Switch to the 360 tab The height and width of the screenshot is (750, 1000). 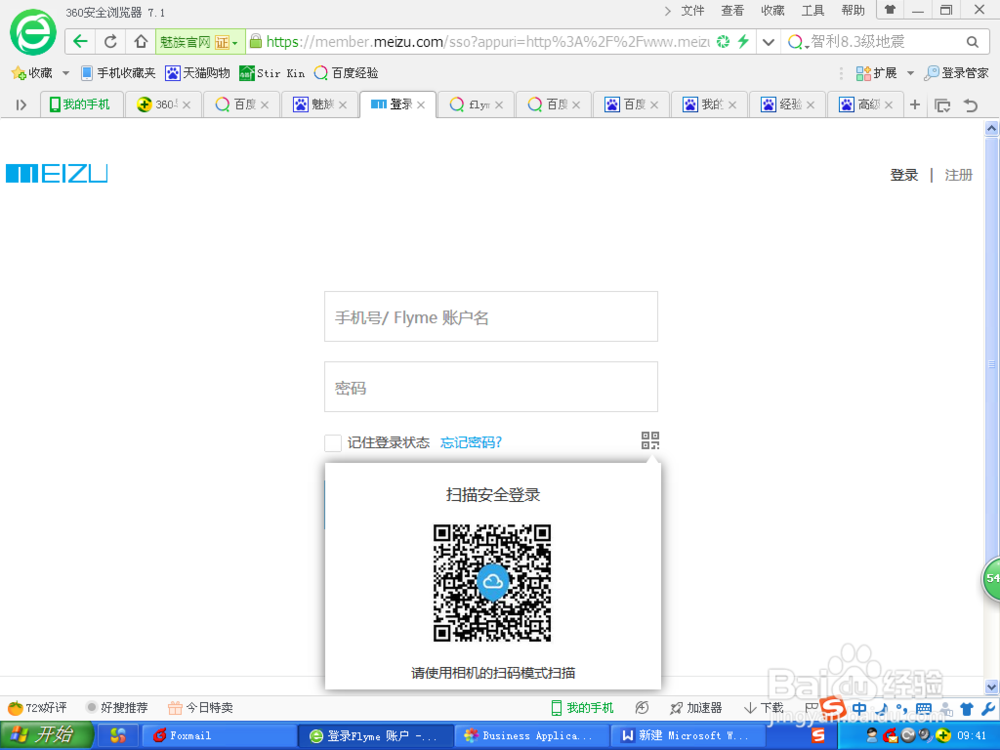(x=164, y=105)
